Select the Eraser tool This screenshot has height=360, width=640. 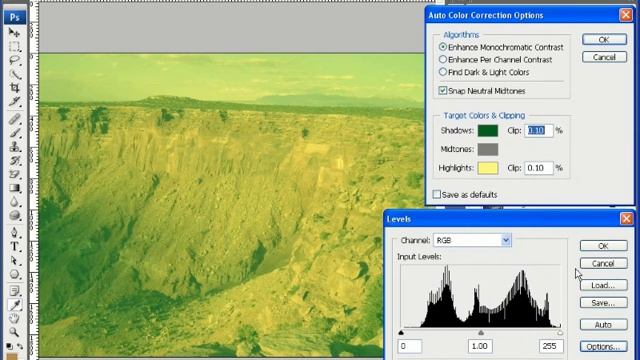tap(14, 174)
